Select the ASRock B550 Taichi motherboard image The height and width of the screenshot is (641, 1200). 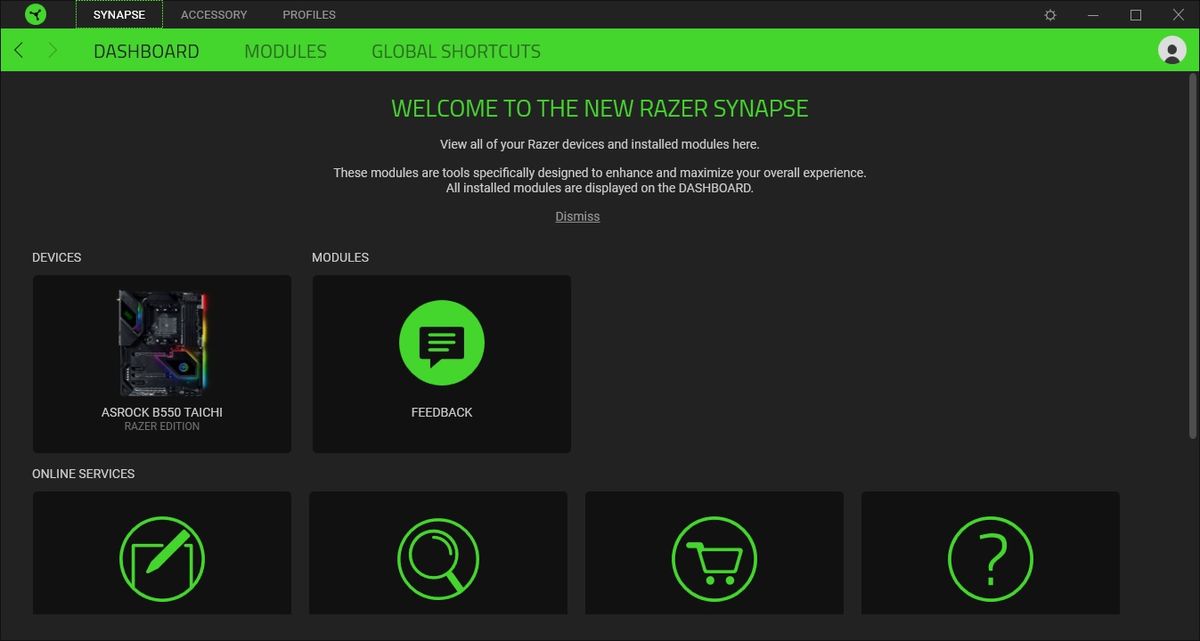pyautogui.click(x=162, y=343)
